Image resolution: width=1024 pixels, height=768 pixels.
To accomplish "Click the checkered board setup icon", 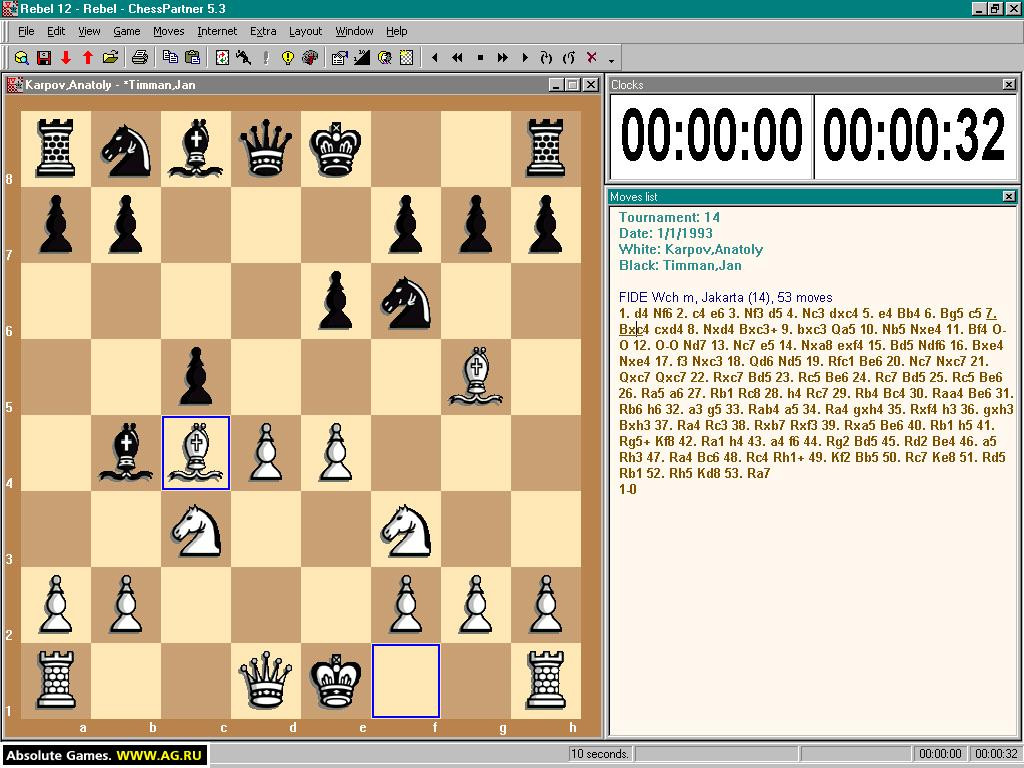I will coord(406,57).
